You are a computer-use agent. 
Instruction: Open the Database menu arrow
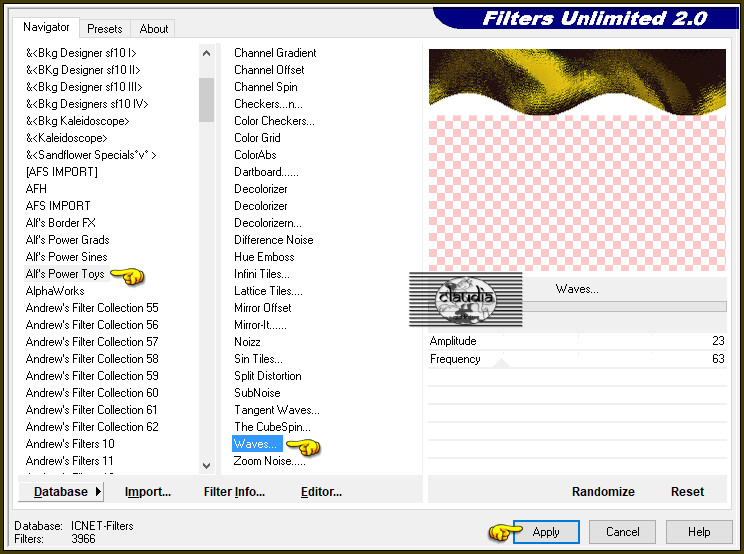98,491
